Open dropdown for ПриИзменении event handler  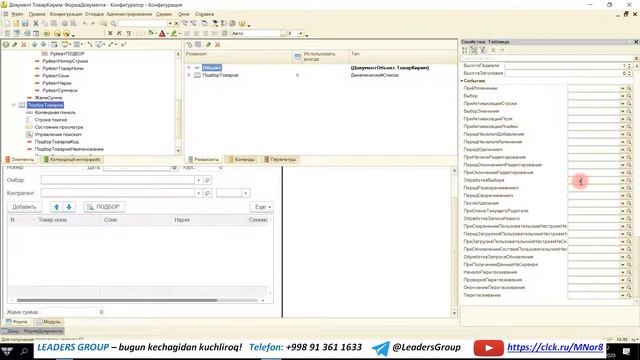point(623,88)
